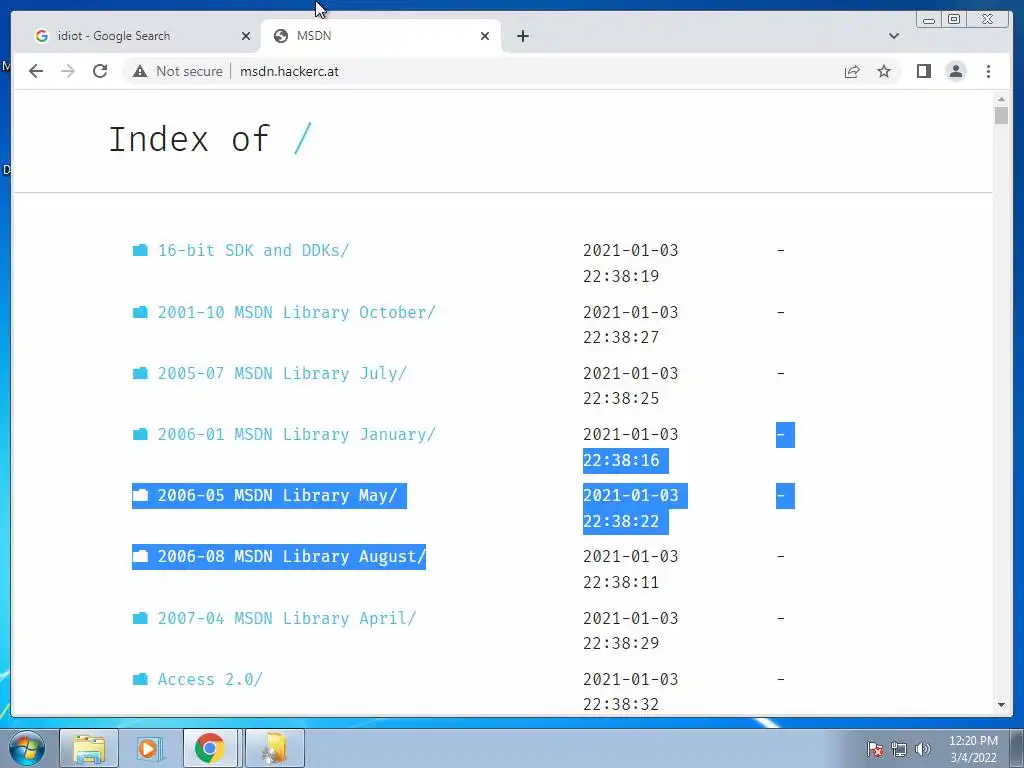This screenshot has height=768, width=1024.
Task: Click the timestamp 22:38:11
Action: pos(621,582)
